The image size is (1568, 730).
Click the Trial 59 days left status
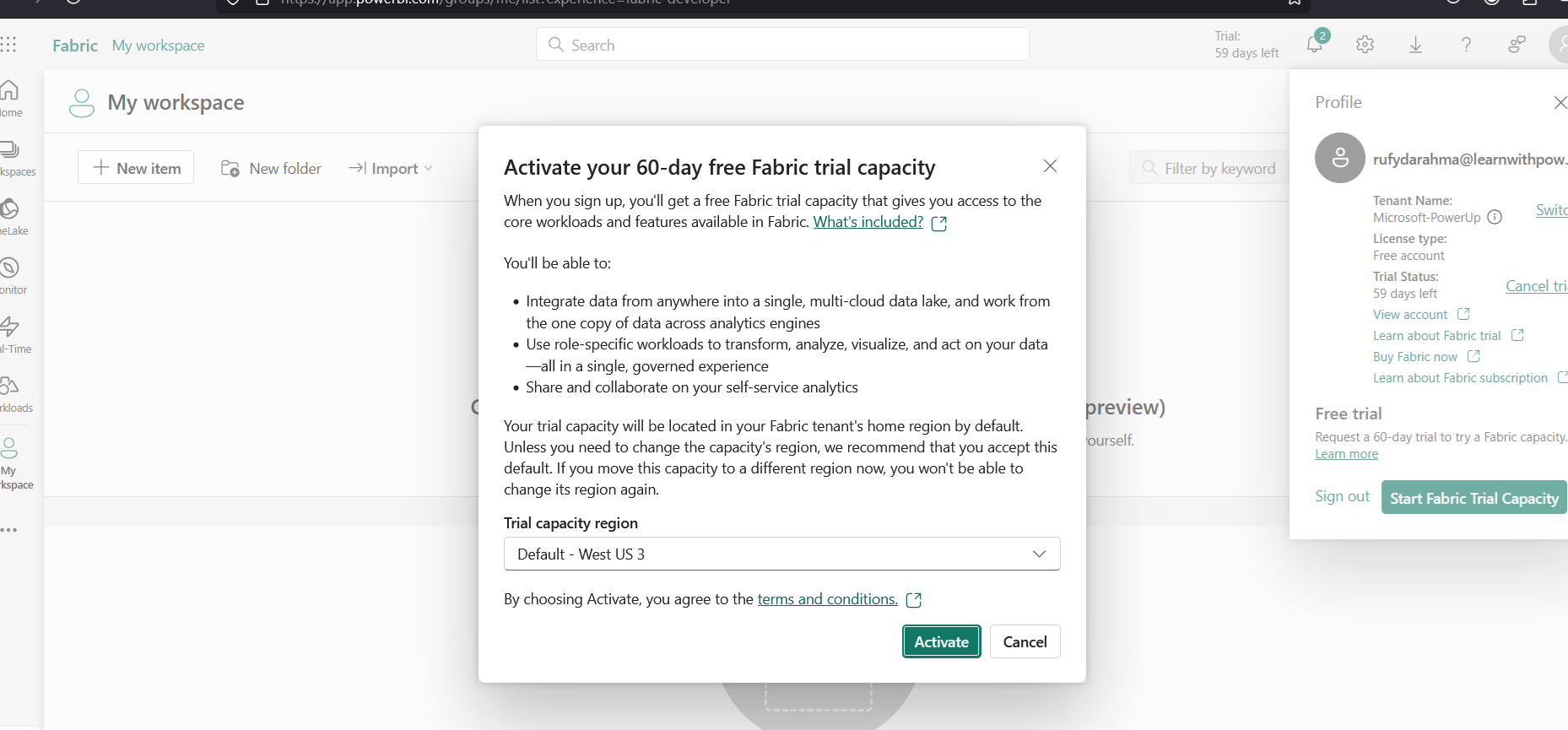click(x=1246, y=45)
